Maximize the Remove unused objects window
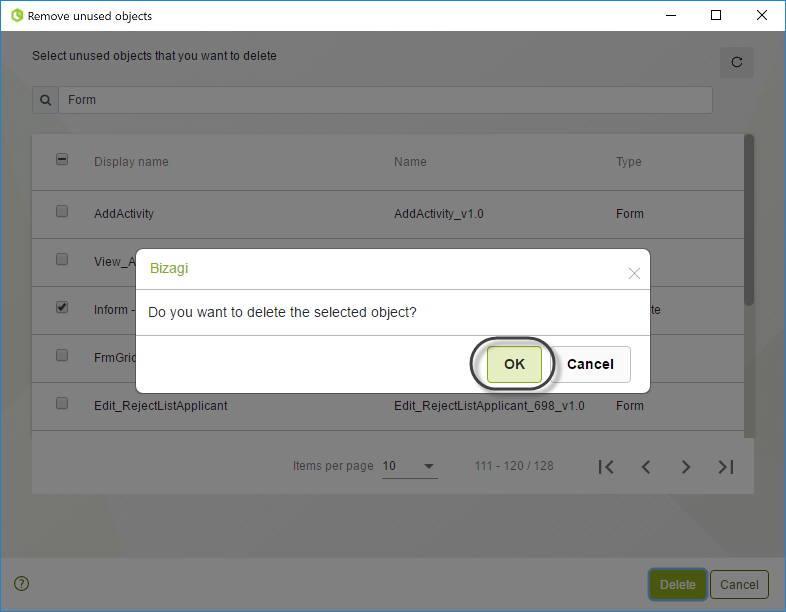786x612 pixels. 716,15
